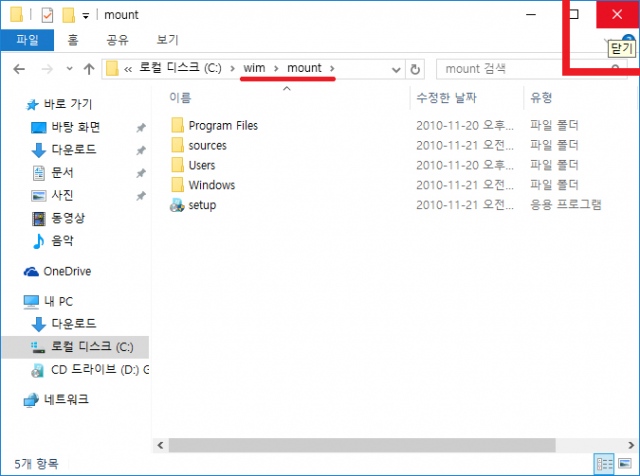Image resolution: width=640 pixels, height=476 pixels.
Task: Select the sources folder icon
Action: [x=177, y=145]
